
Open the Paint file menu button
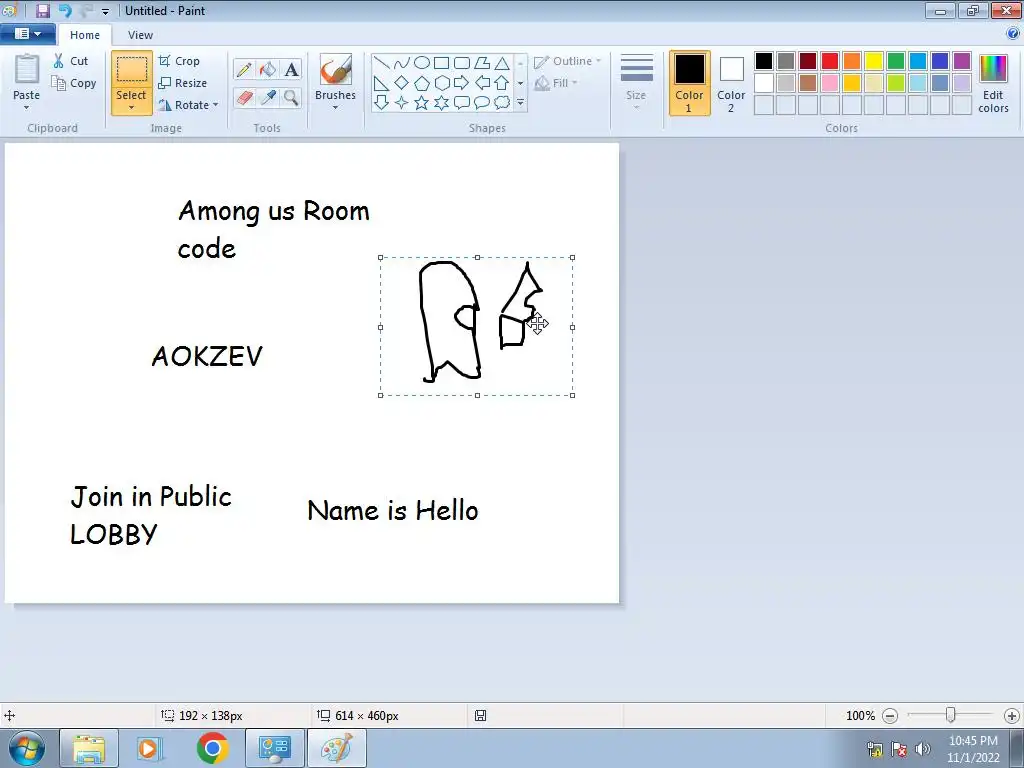pyautogui.click(x=27, y=34)
